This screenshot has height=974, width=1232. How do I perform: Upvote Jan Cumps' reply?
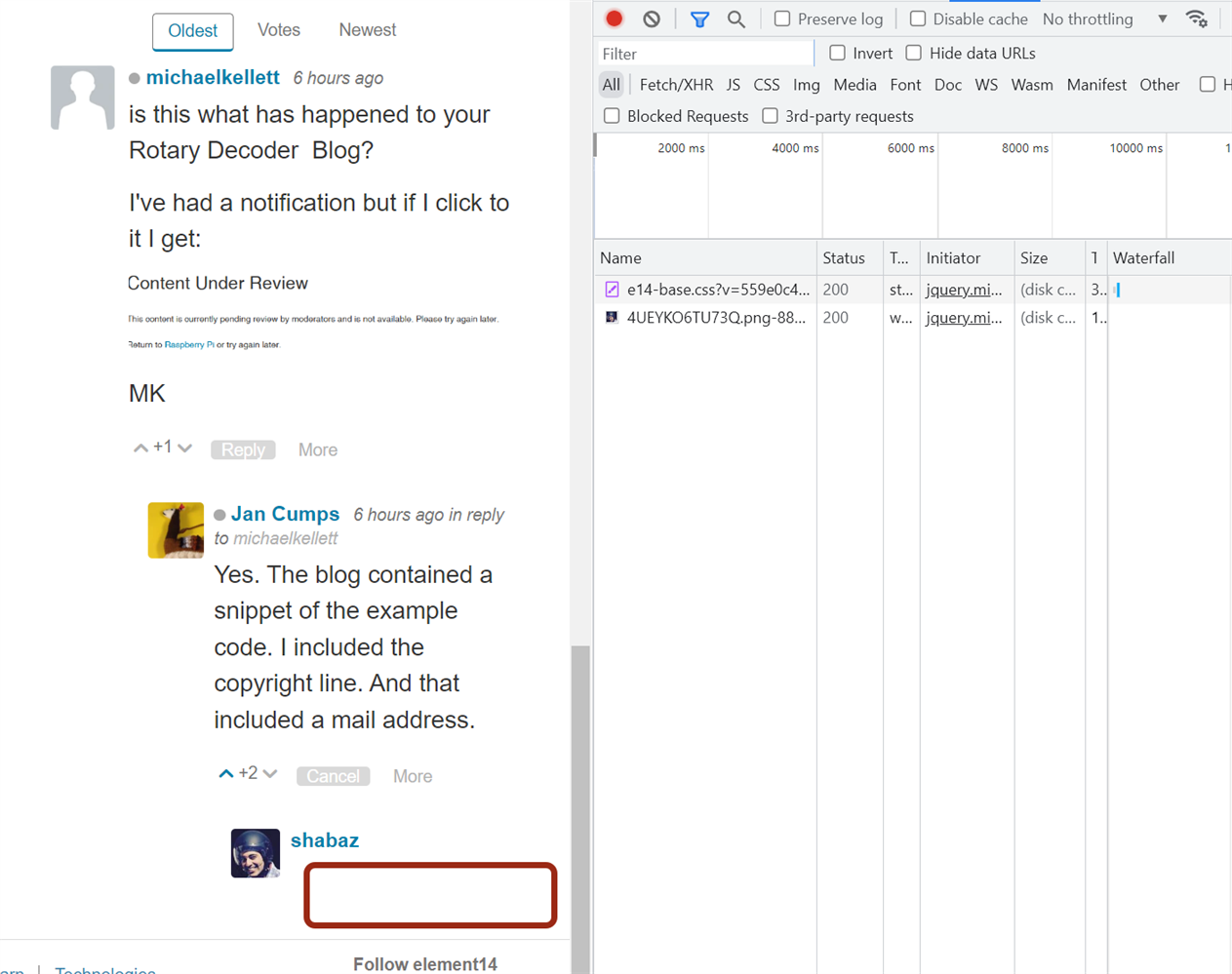click(x=225, y=772)
